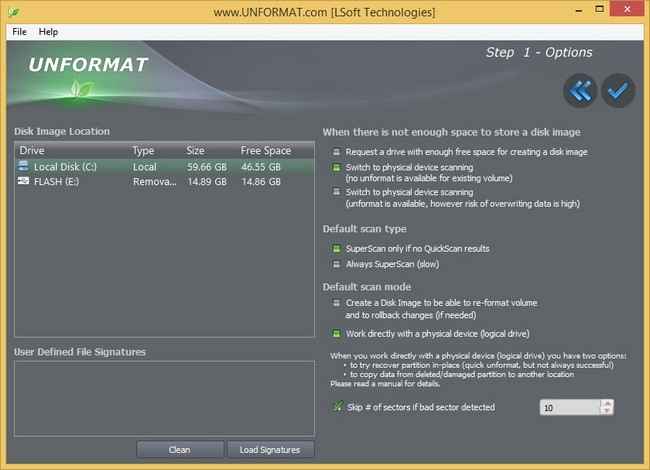This screenshot has height=470, width=650.
Task: Click the back double-arrow button
Action: (x=580, y=91)
